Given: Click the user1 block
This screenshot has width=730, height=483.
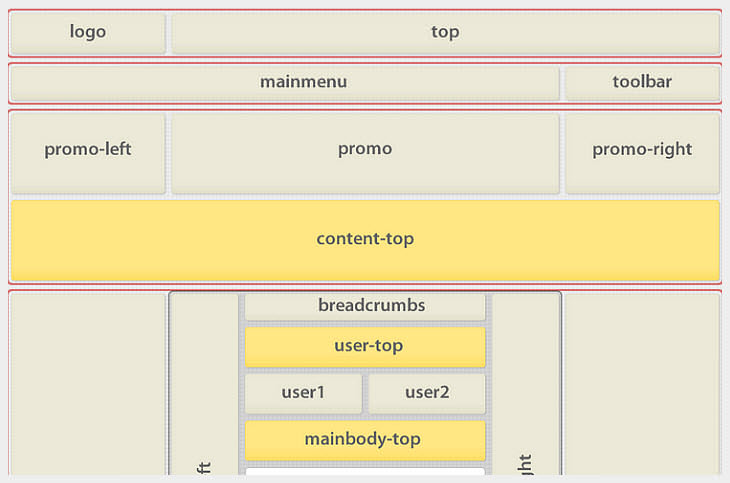Looking at the screenshot, I should tap(303, 393).
